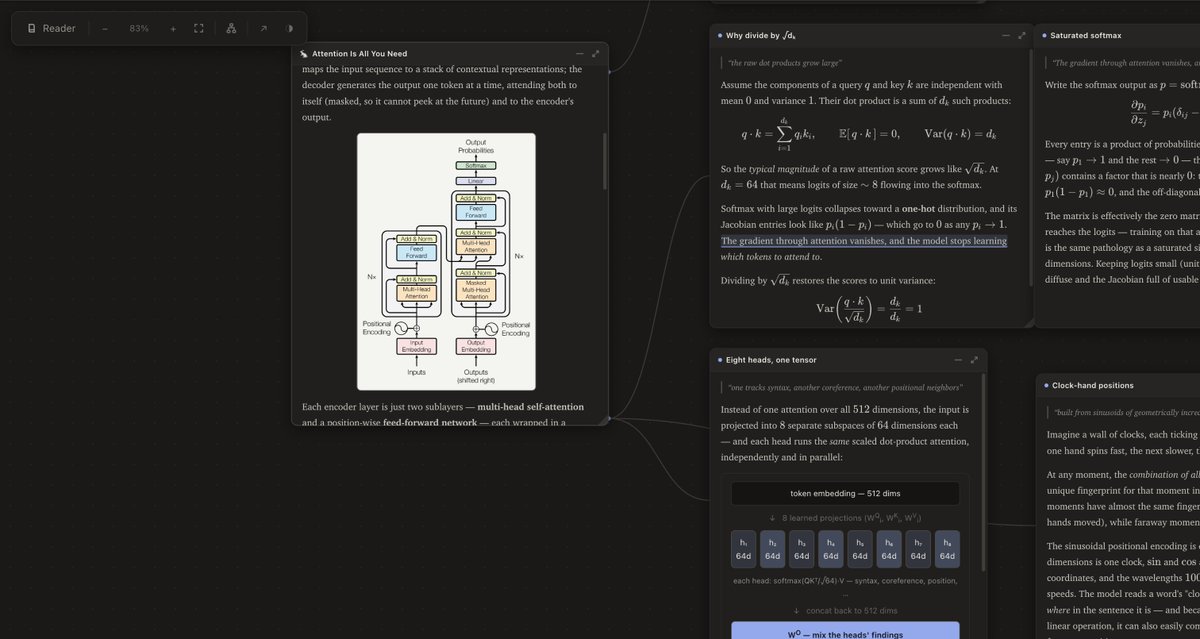Select head h₈ 64d box
The height and width of the screenshot is (639, 1200).
[947, 549]
